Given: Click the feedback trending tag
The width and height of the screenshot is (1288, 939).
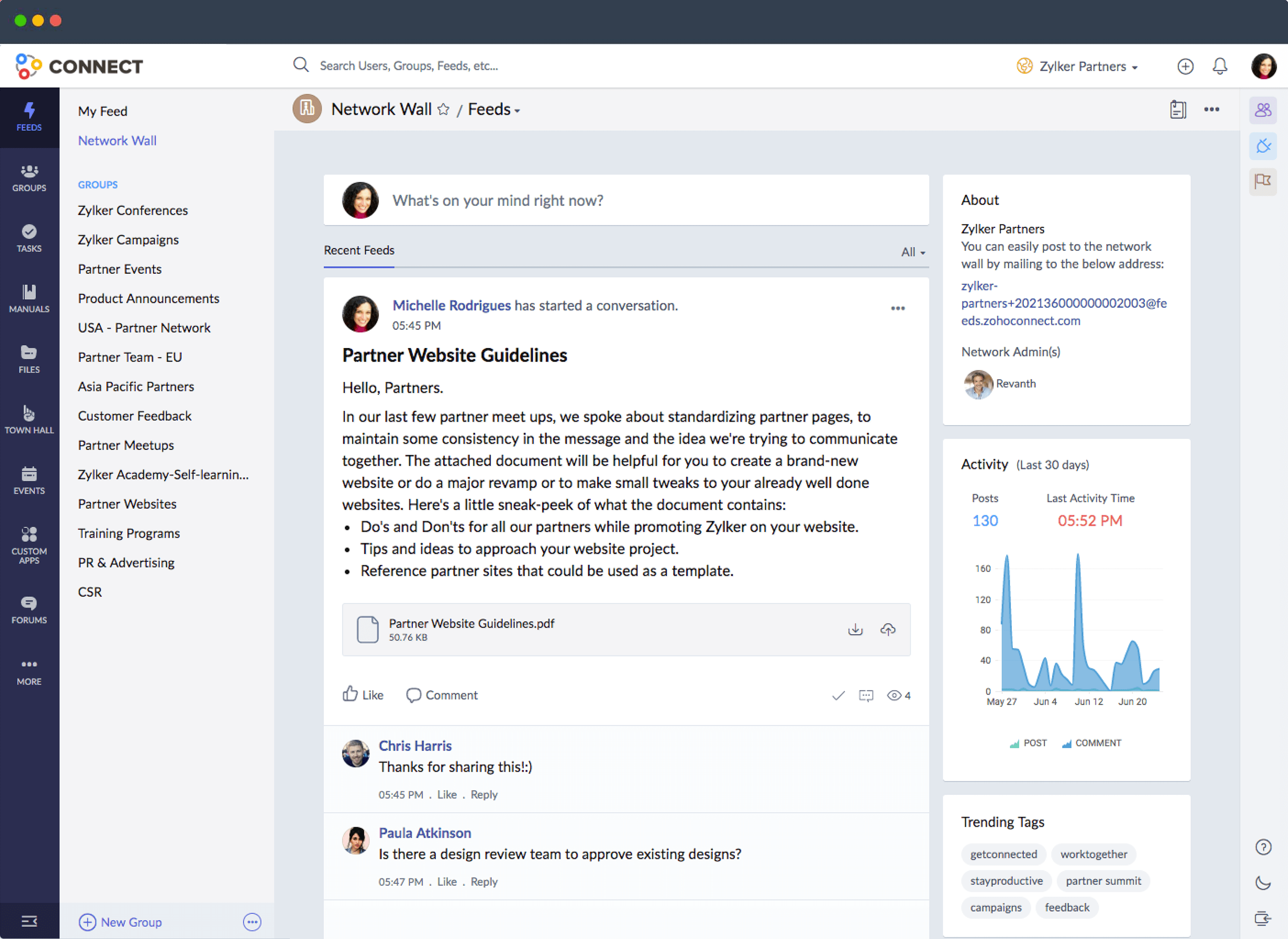Looking at the screenshot, I should (x=1067, y=907).
